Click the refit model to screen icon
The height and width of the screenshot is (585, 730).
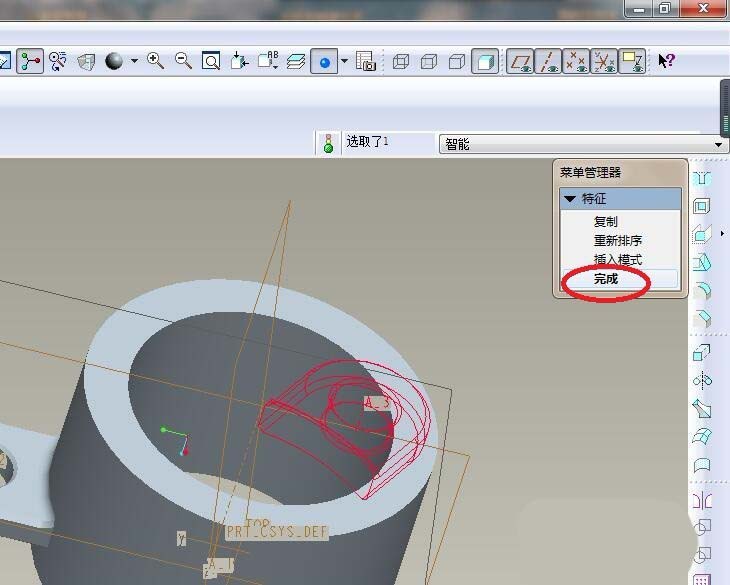[x=211, y=61]
